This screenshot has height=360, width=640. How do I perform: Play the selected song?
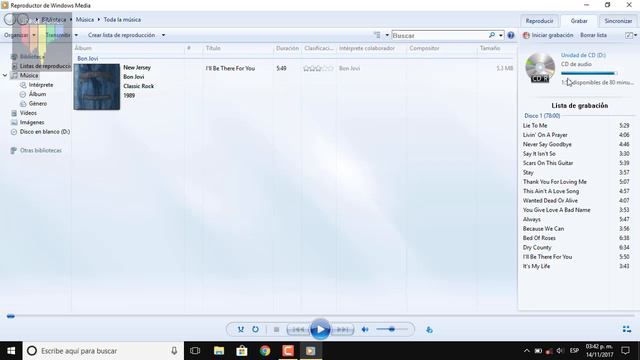[320, 329]
